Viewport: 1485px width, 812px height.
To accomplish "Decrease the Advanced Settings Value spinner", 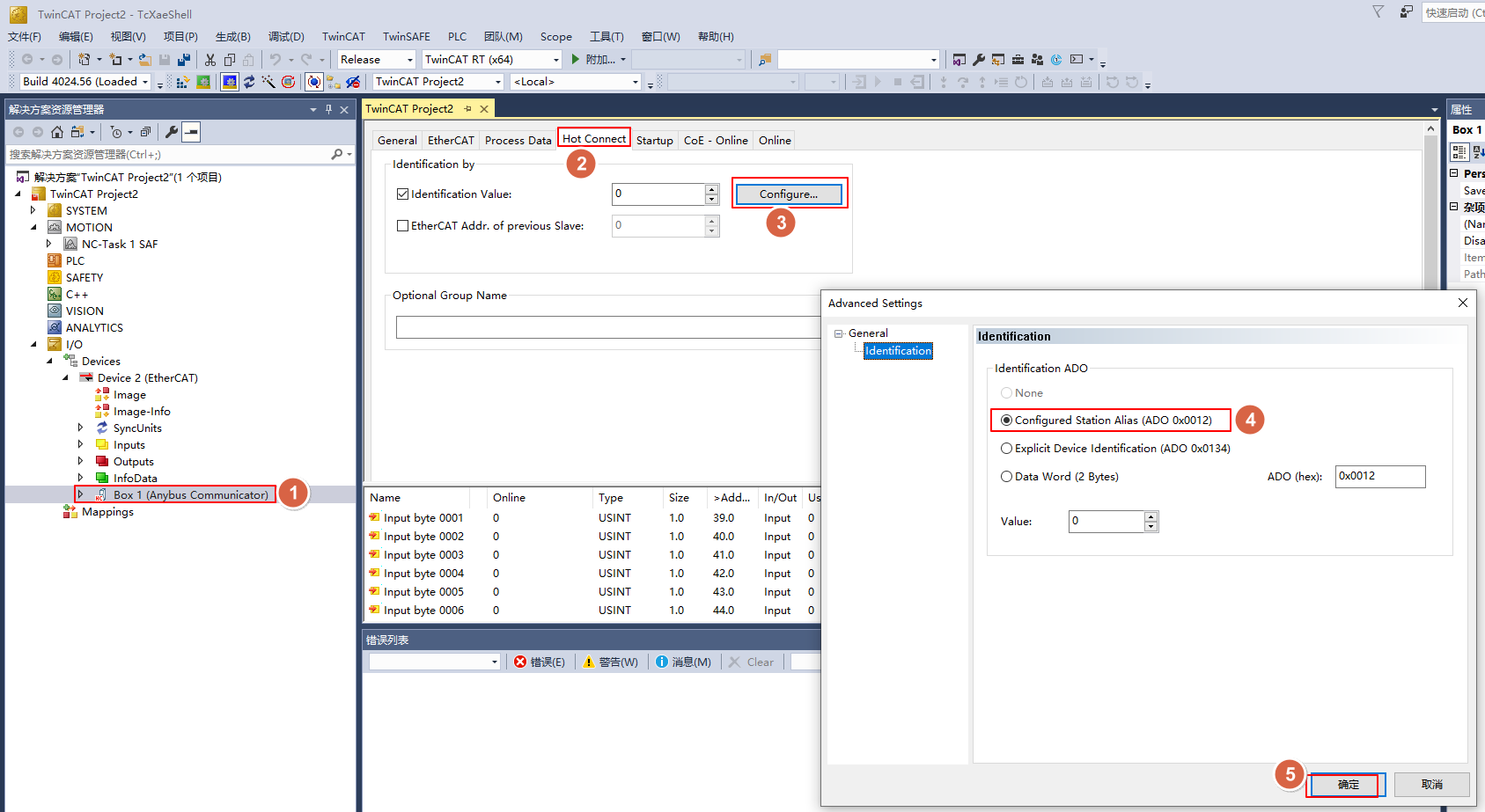I will coord(1151,526).
